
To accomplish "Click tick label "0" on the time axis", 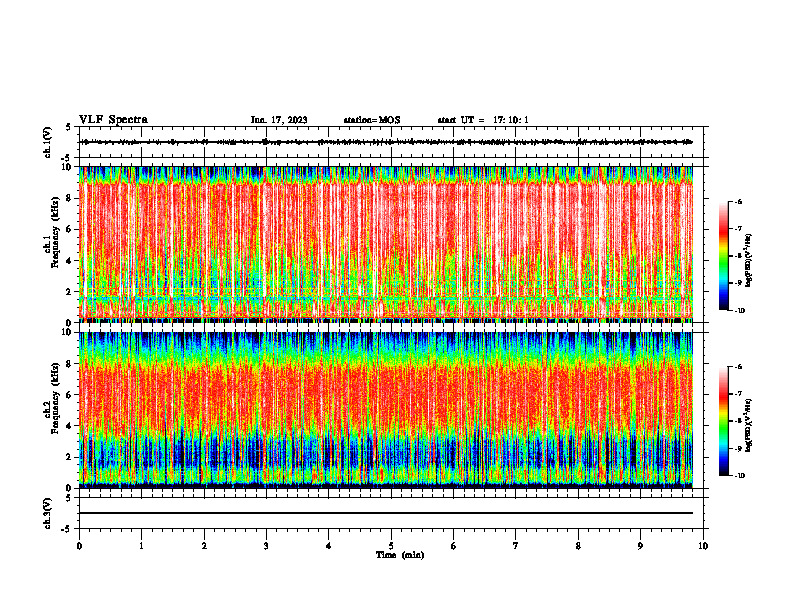I will point(79,546).
